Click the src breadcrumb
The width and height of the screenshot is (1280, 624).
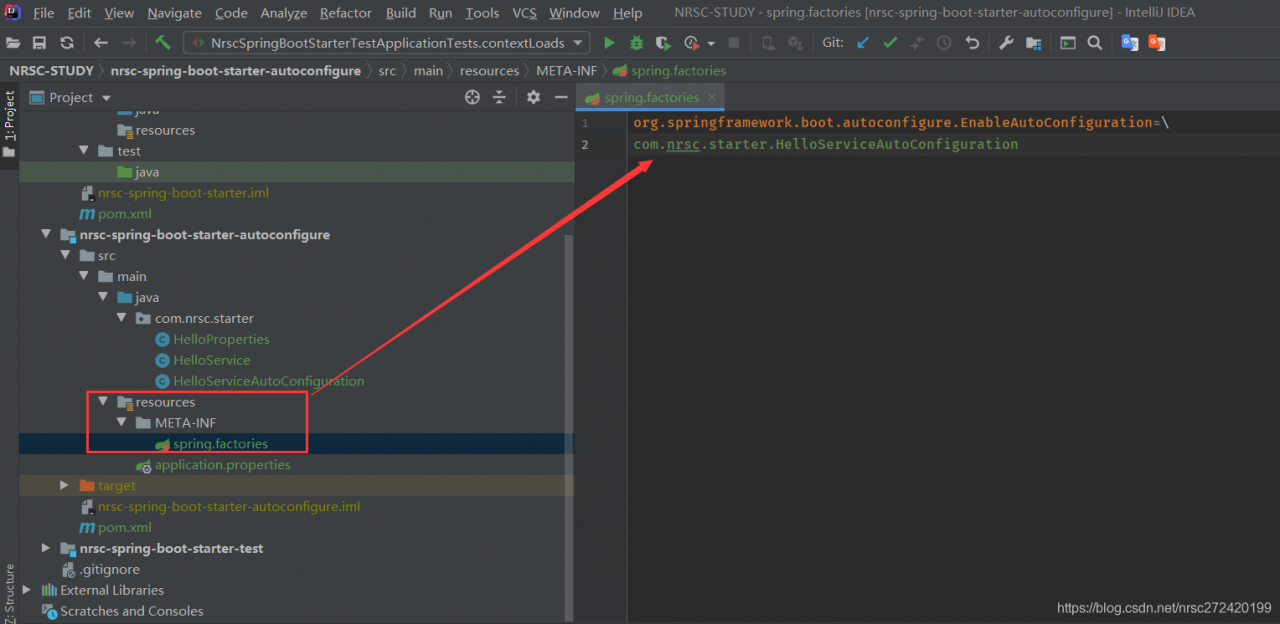387,71
